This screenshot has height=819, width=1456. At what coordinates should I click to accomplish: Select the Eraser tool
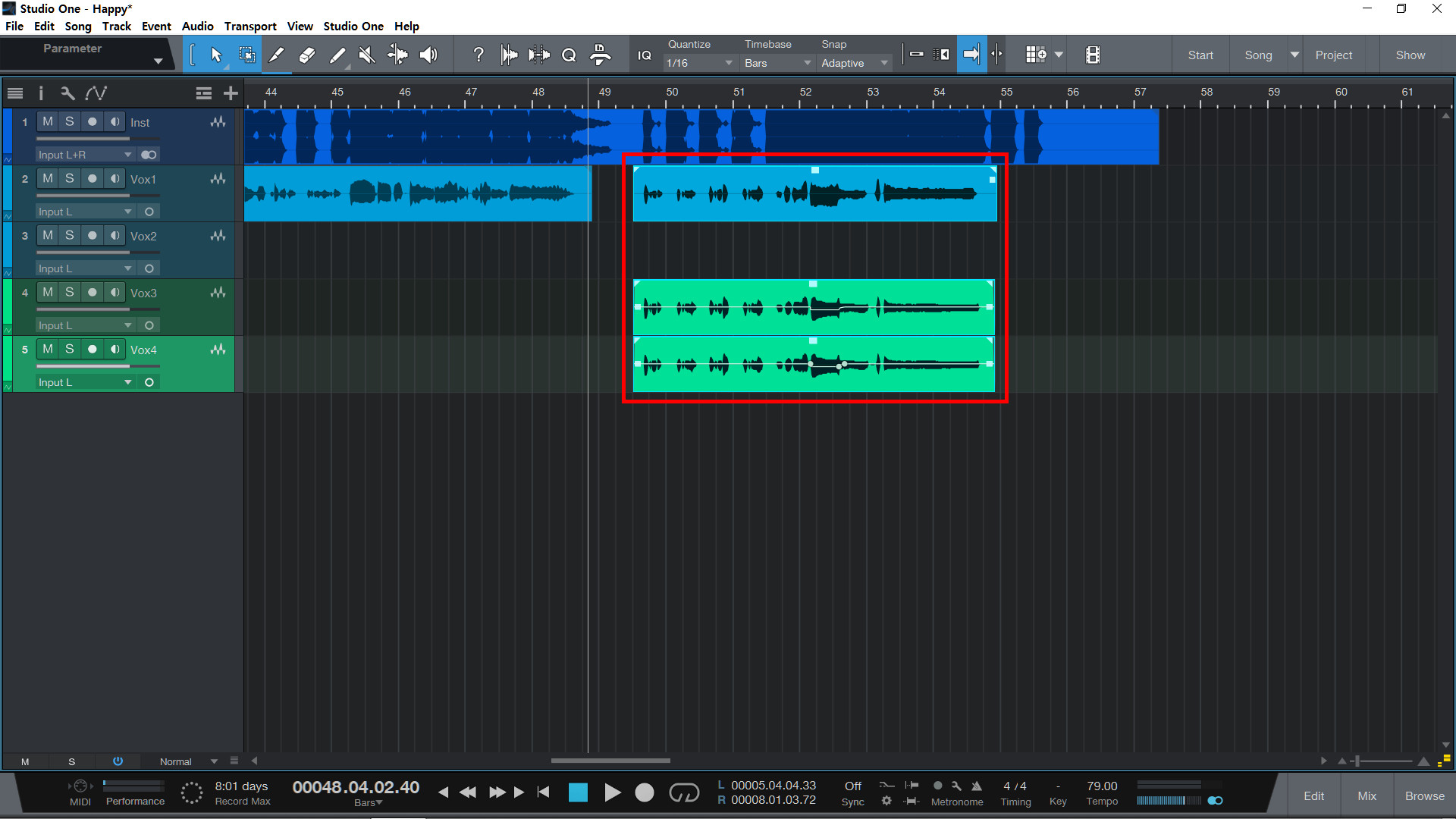tap(307, 55)
